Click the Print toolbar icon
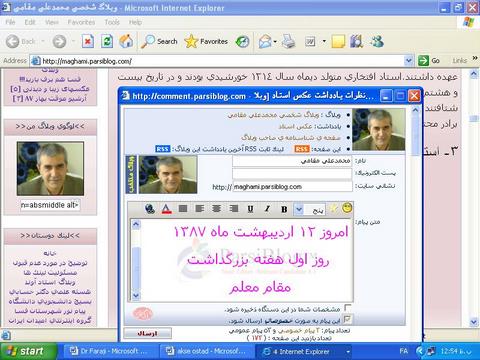 pyautogui.click(x=288, y=41)
